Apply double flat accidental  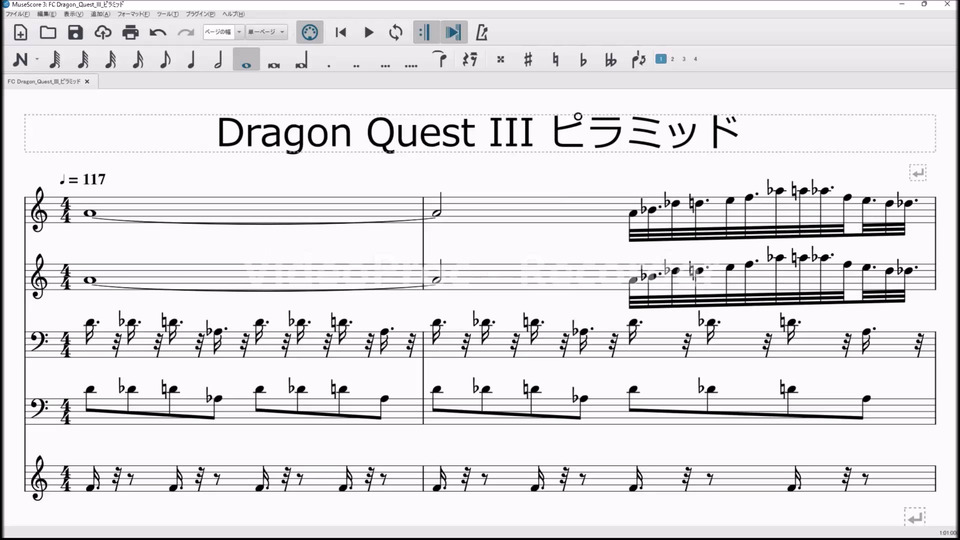(x=610, y=59)
